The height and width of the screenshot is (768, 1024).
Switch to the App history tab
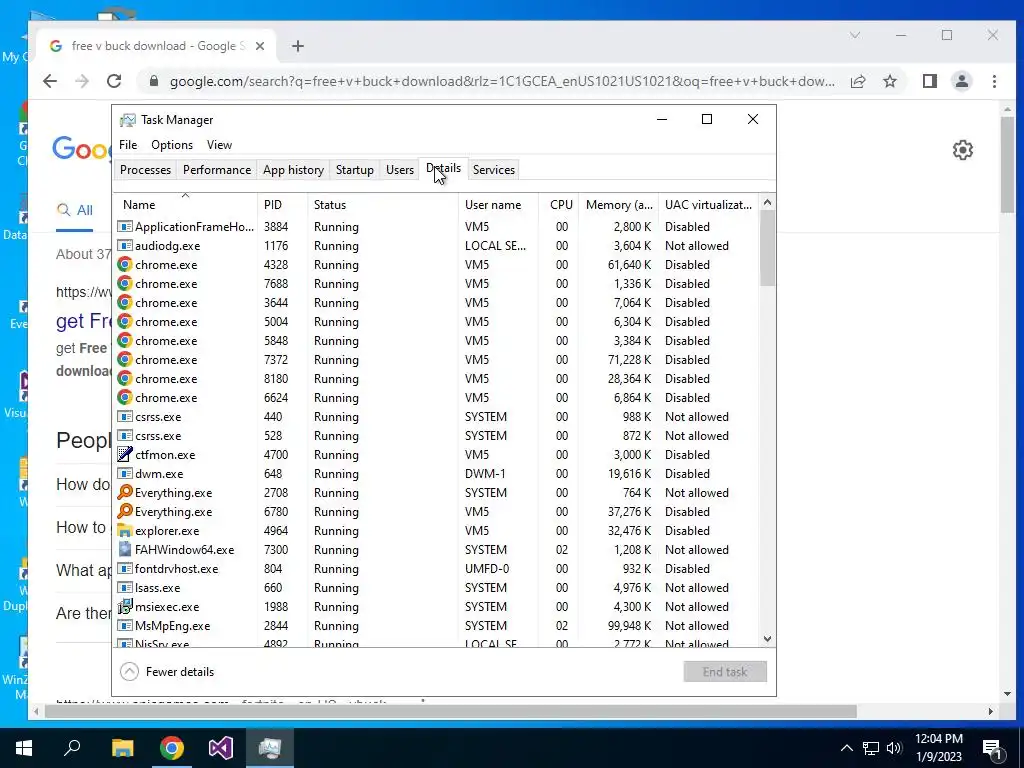tap(293, 170)
